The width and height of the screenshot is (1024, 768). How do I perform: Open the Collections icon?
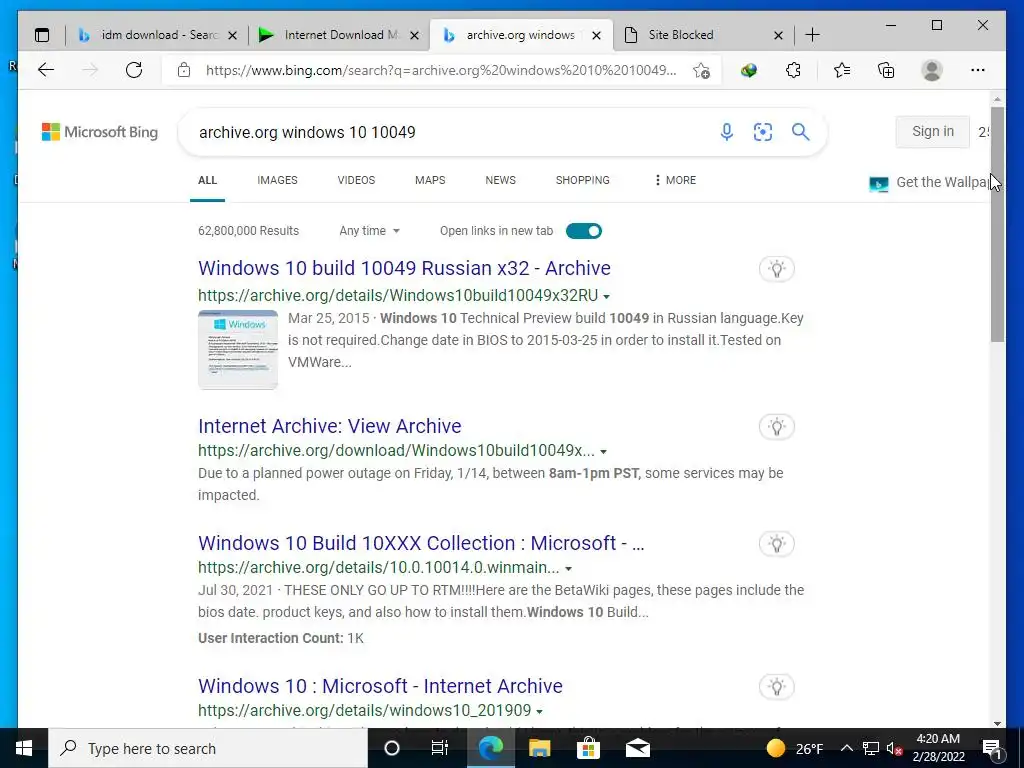pyautogui.click(x=886, y=70)
